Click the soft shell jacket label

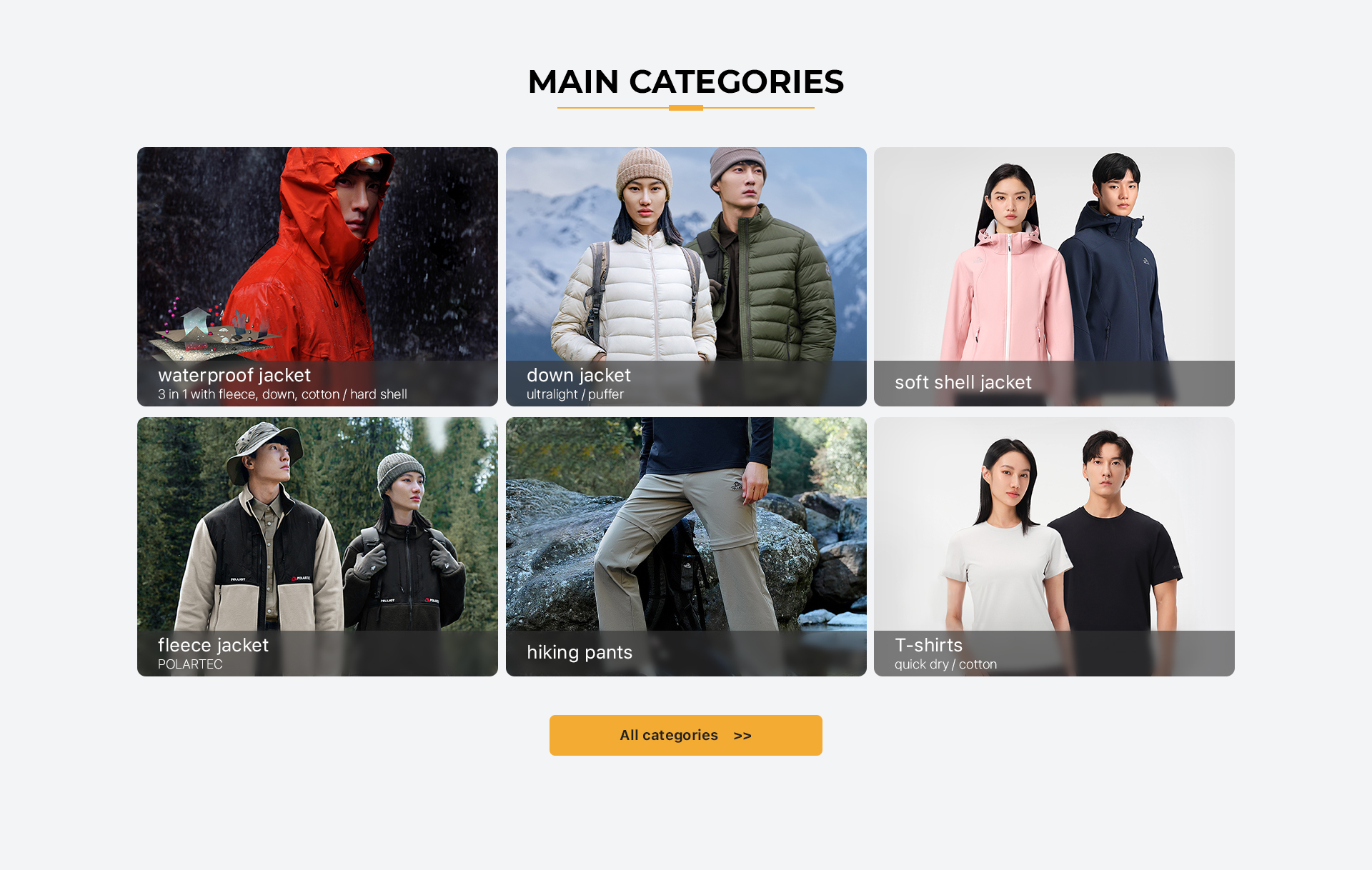click(963, 382)
